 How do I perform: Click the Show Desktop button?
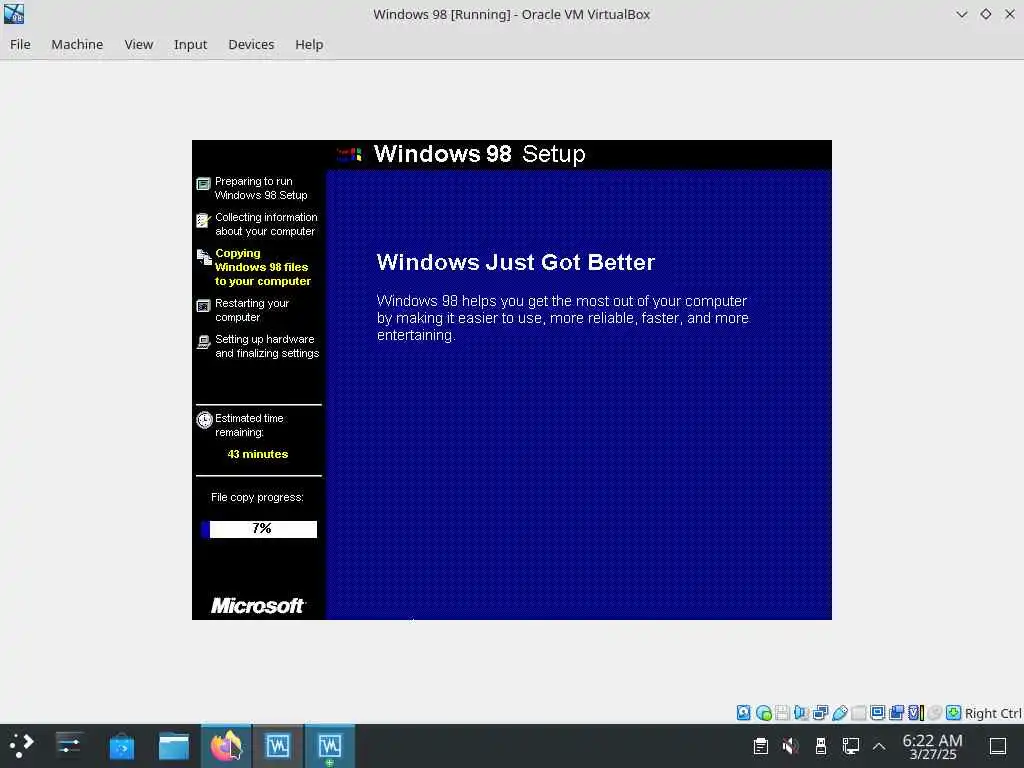(997, 746)
